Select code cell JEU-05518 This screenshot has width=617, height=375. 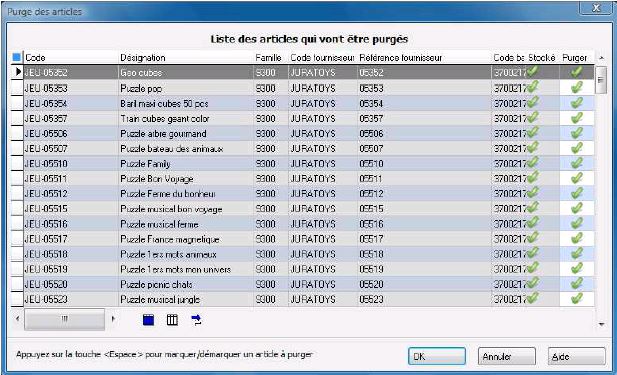click(71, 254)
